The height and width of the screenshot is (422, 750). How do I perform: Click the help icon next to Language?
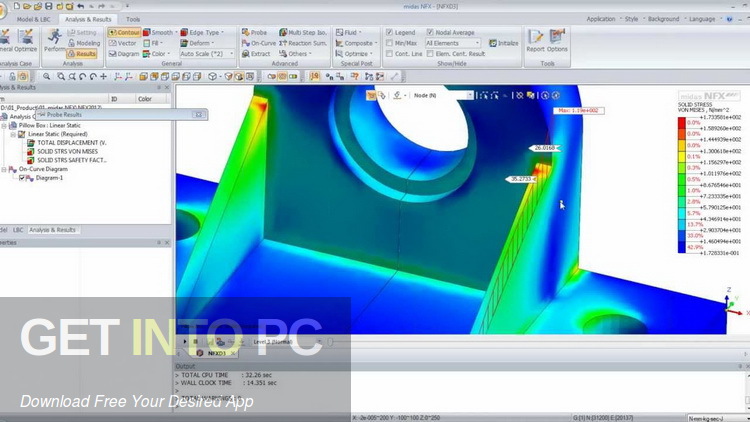pos(729,19)
